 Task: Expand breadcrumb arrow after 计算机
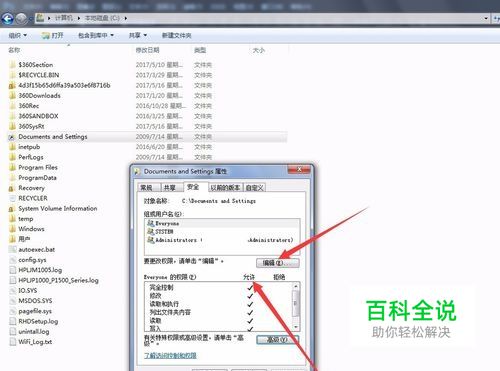[79, 18]
